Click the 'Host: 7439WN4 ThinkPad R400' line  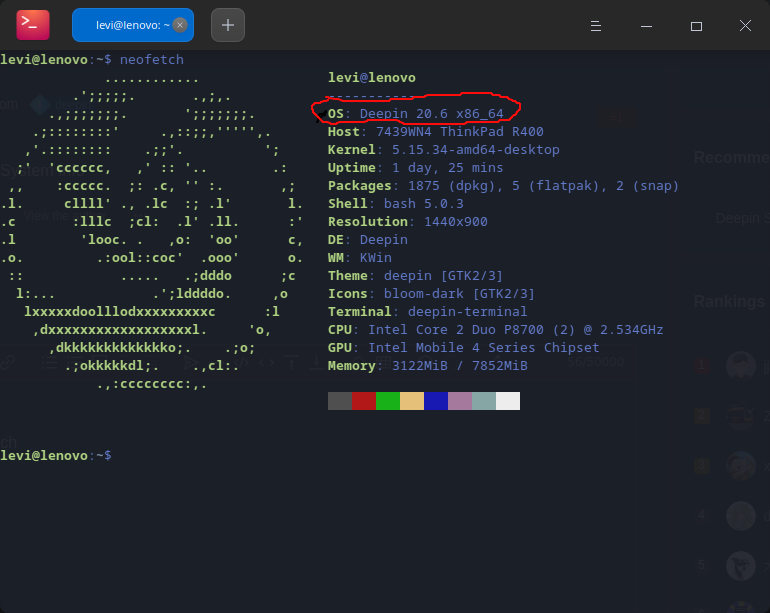click(436, 132)
